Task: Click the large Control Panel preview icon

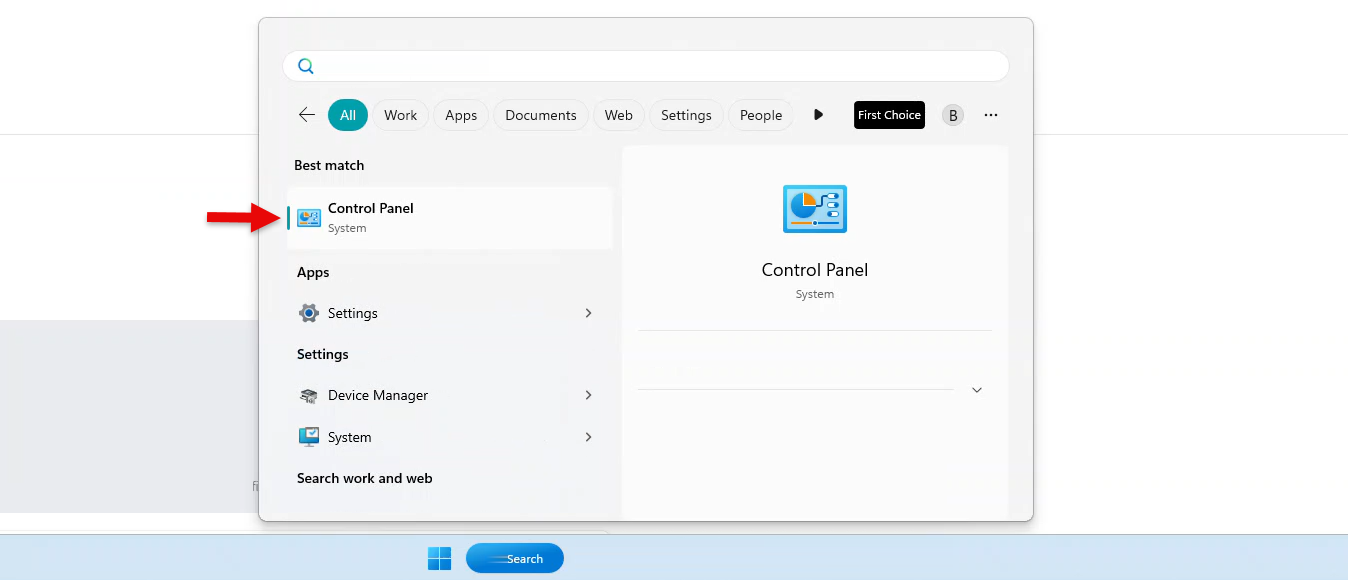Action: (814, 209)
